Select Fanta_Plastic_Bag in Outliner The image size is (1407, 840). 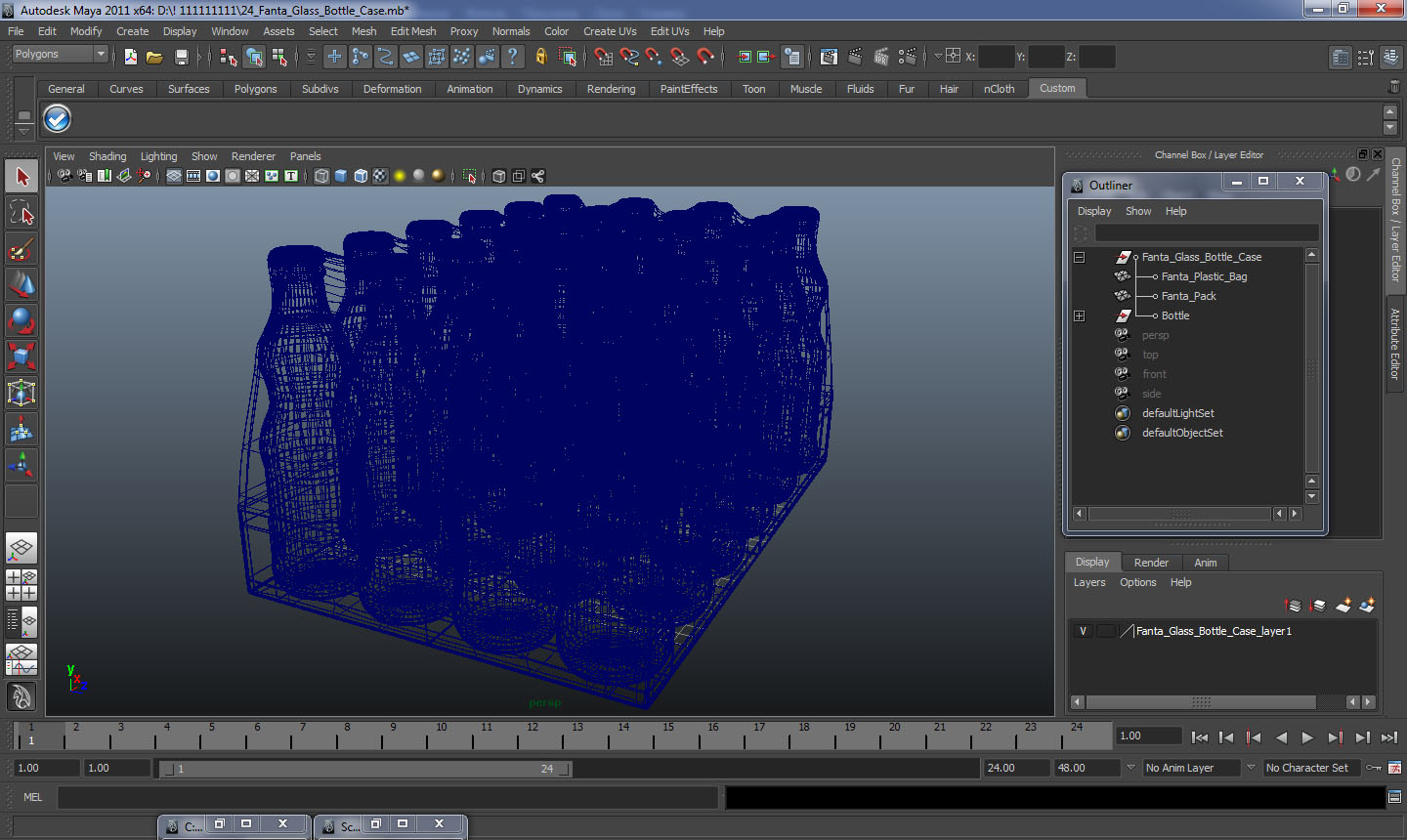[x=1204, y=276]
